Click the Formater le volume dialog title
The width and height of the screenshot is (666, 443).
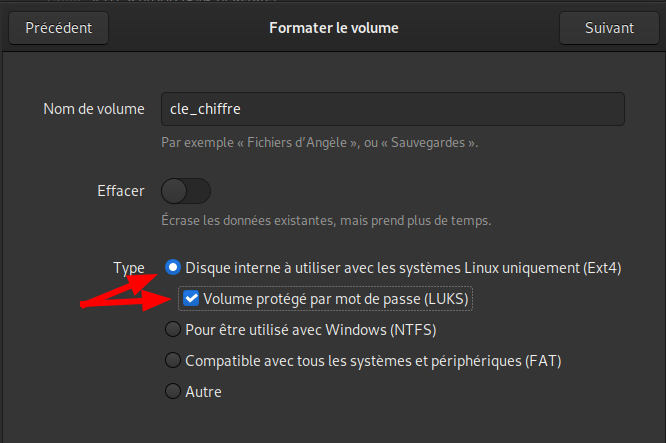coord(334,28)
